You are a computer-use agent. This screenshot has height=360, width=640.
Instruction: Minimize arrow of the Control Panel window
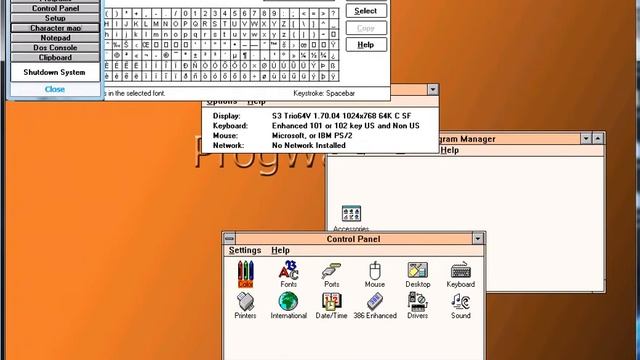click(478, 238)
